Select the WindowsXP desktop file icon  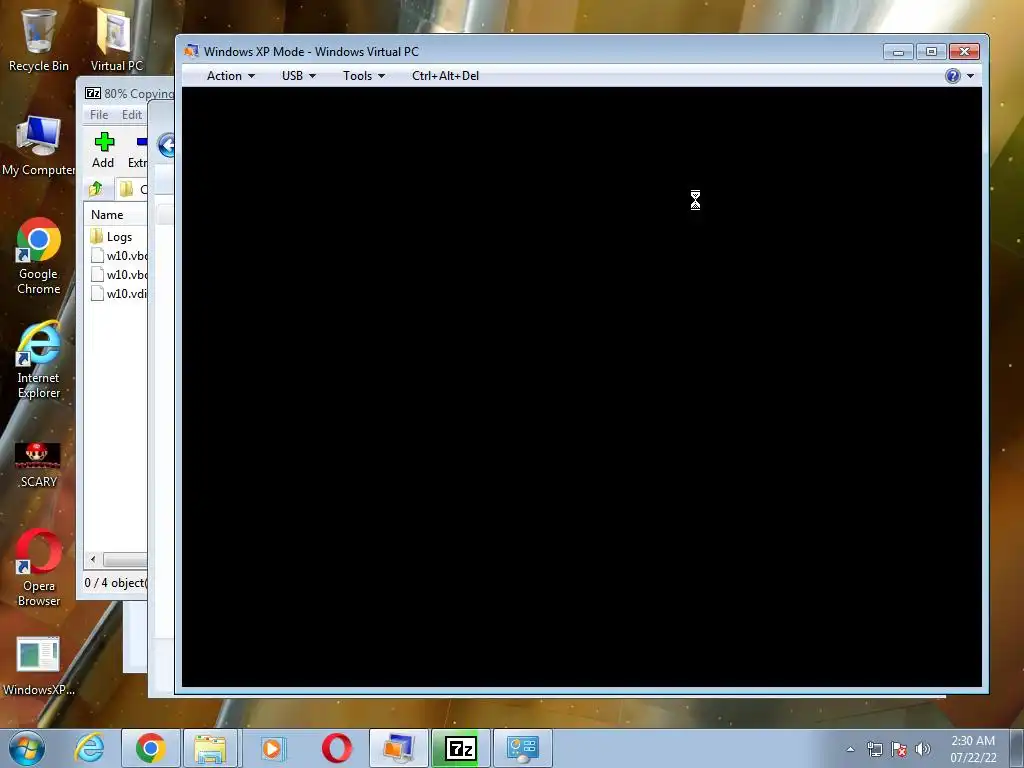tap(39, 666)
